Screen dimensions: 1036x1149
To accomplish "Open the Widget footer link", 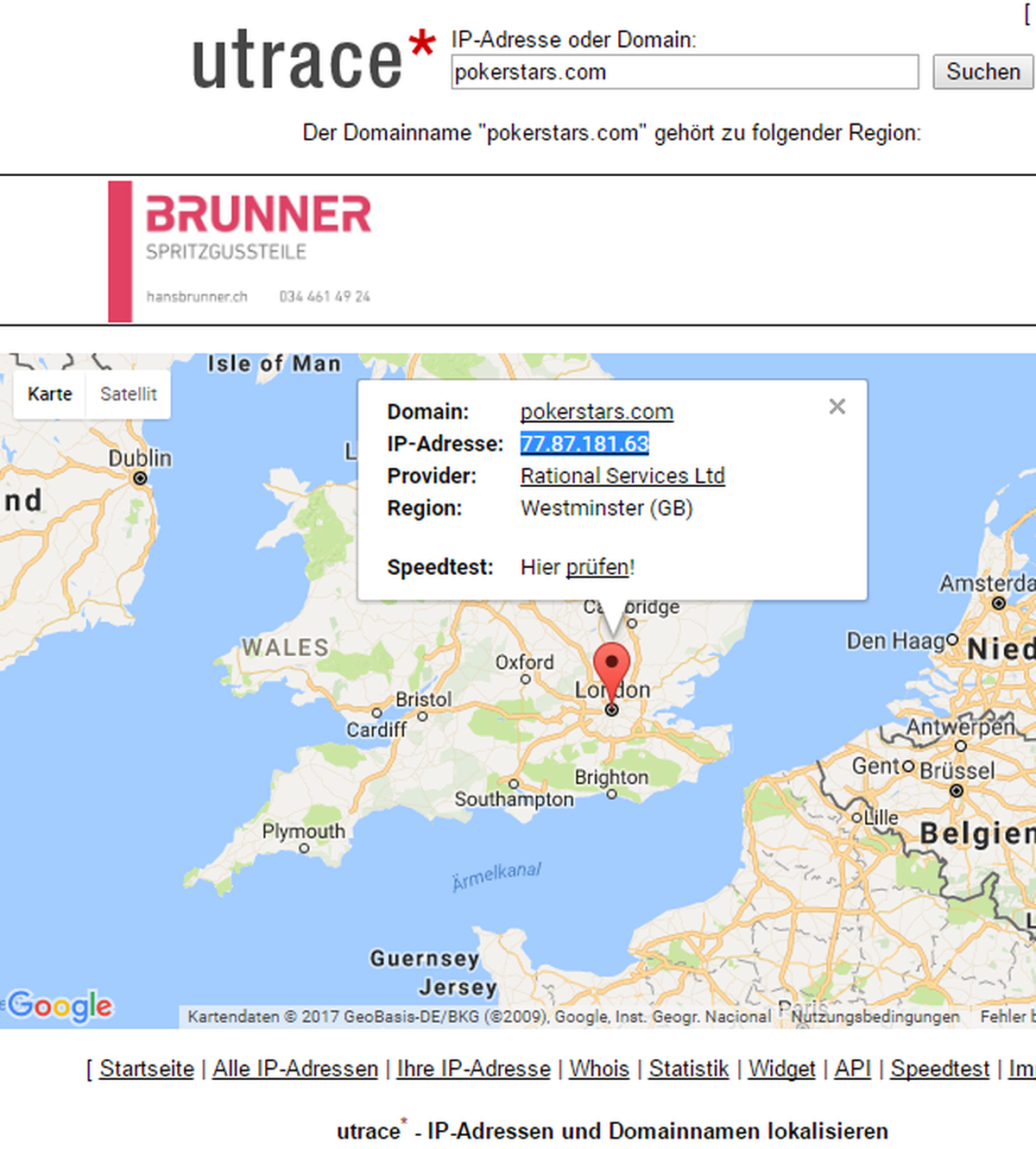I will (781, 1069).
